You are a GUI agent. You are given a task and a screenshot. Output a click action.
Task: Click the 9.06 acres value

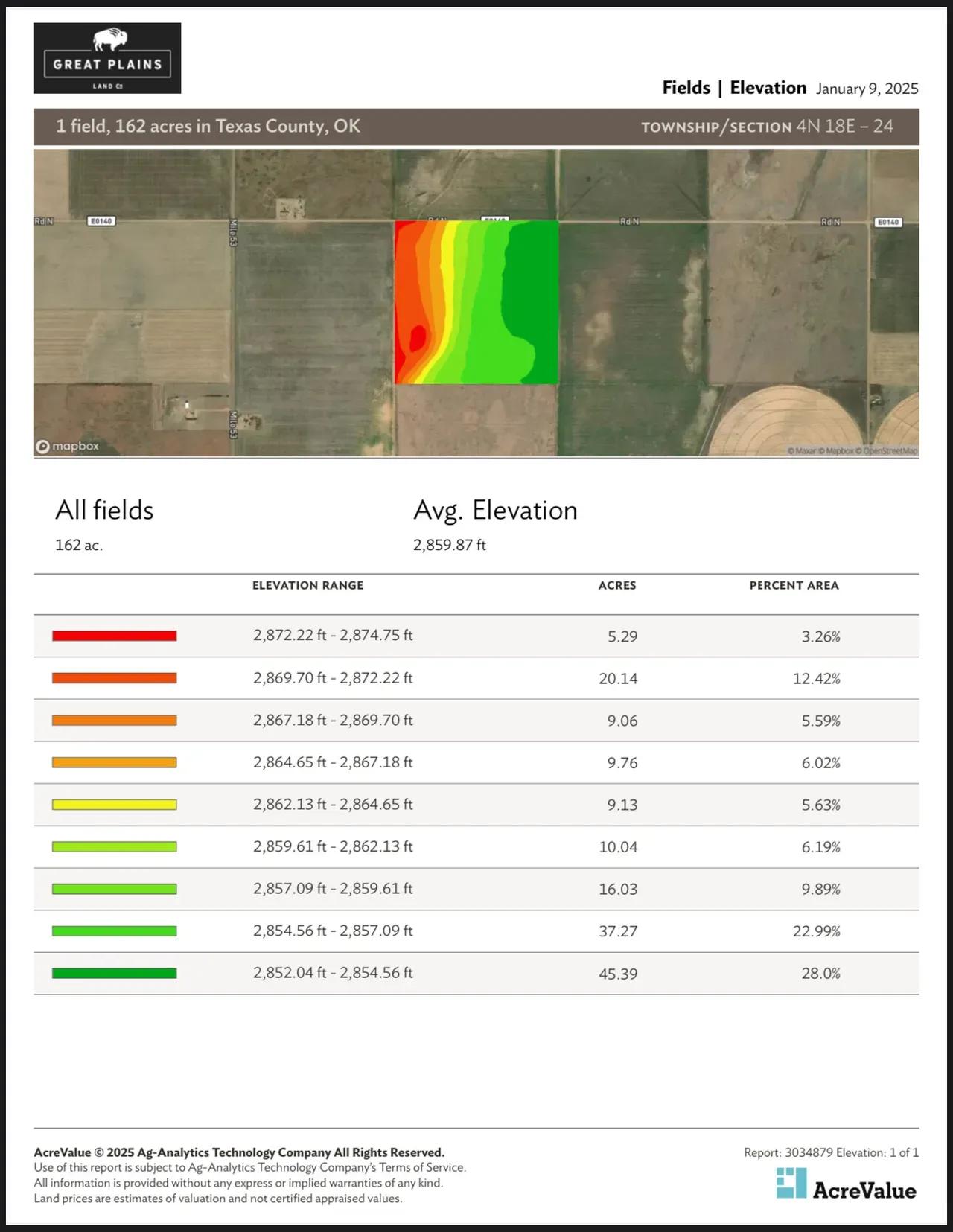pyautogui.click(x=622, y=721)
